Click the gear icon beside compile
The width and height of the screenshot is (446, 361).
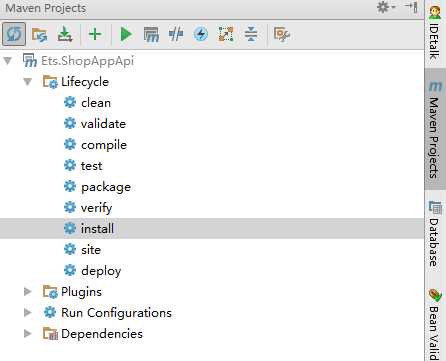click(x=70, y=144)
